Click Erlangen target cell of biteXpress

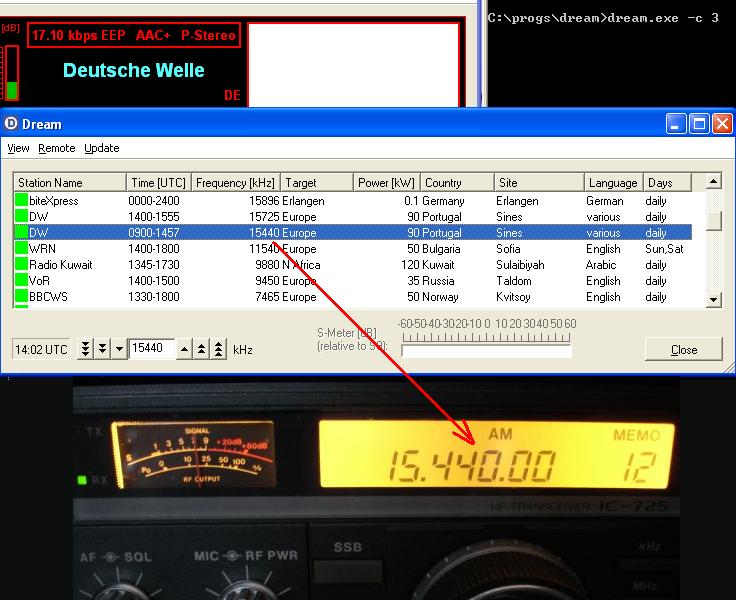click(x=303, y=201)
